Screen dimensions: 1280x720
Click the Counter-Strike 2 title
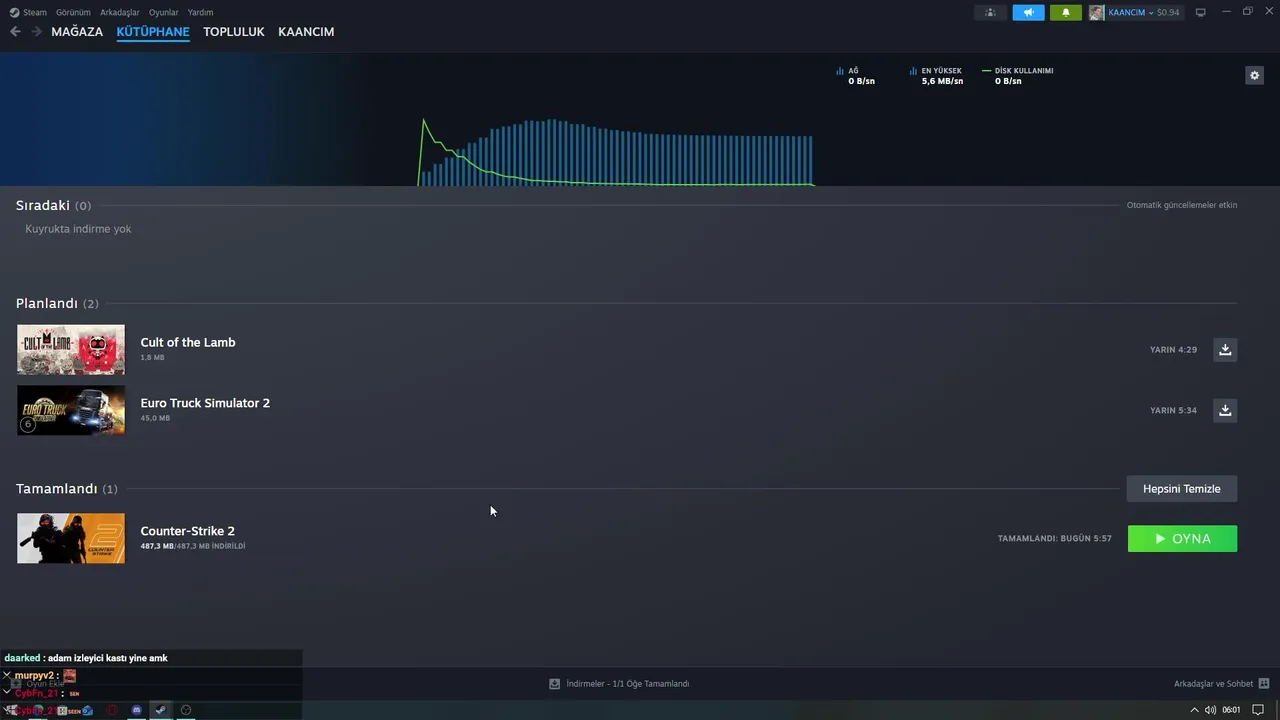pos(187,531)
